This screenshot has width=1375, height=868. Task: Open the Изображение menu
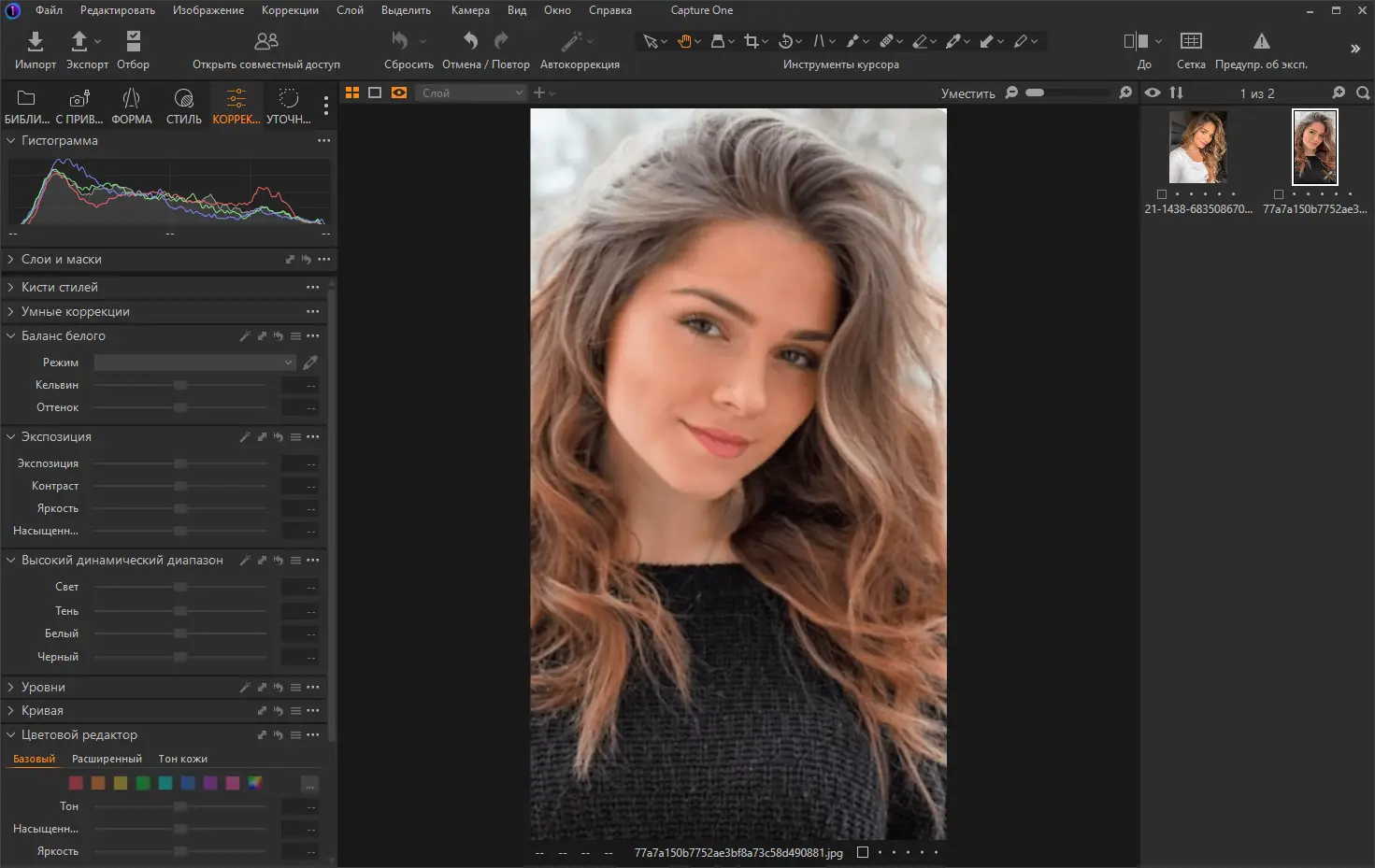208,10
